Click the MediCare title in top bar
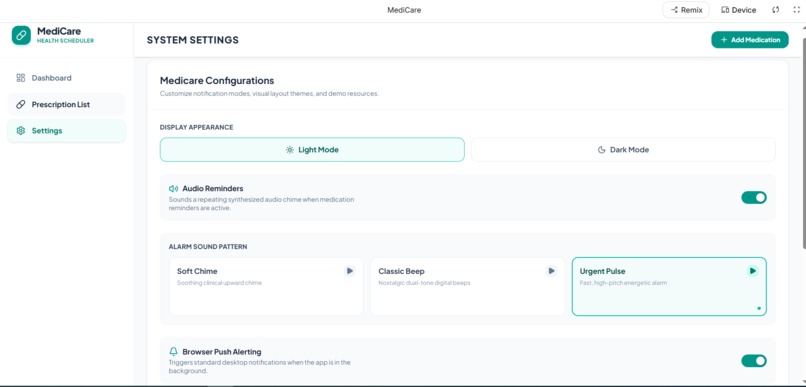806x387 pixels. click(404, 10)
